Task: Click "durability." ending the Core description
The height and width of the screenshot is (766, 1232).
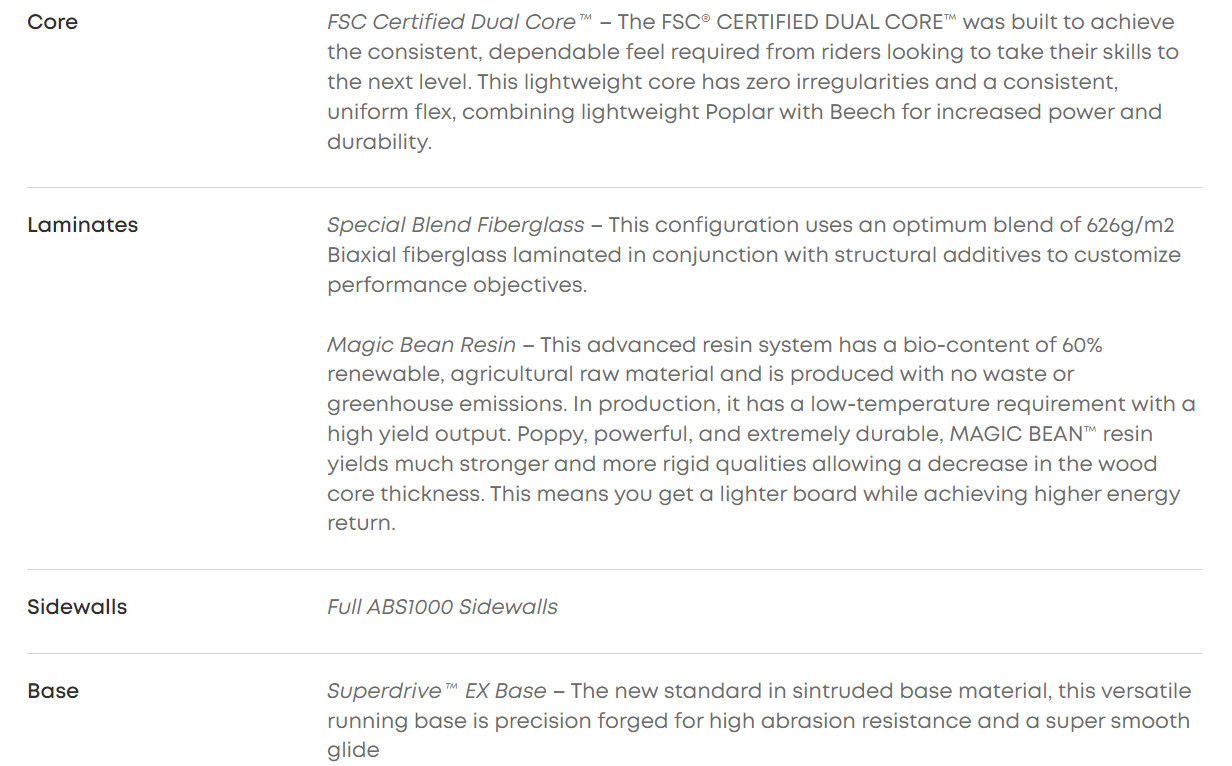Action: coord(379,142)
